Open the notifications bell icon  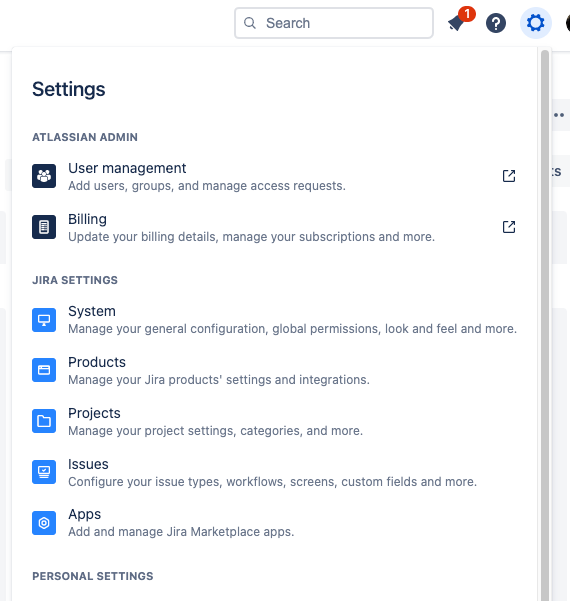click(x=456, y=23)
